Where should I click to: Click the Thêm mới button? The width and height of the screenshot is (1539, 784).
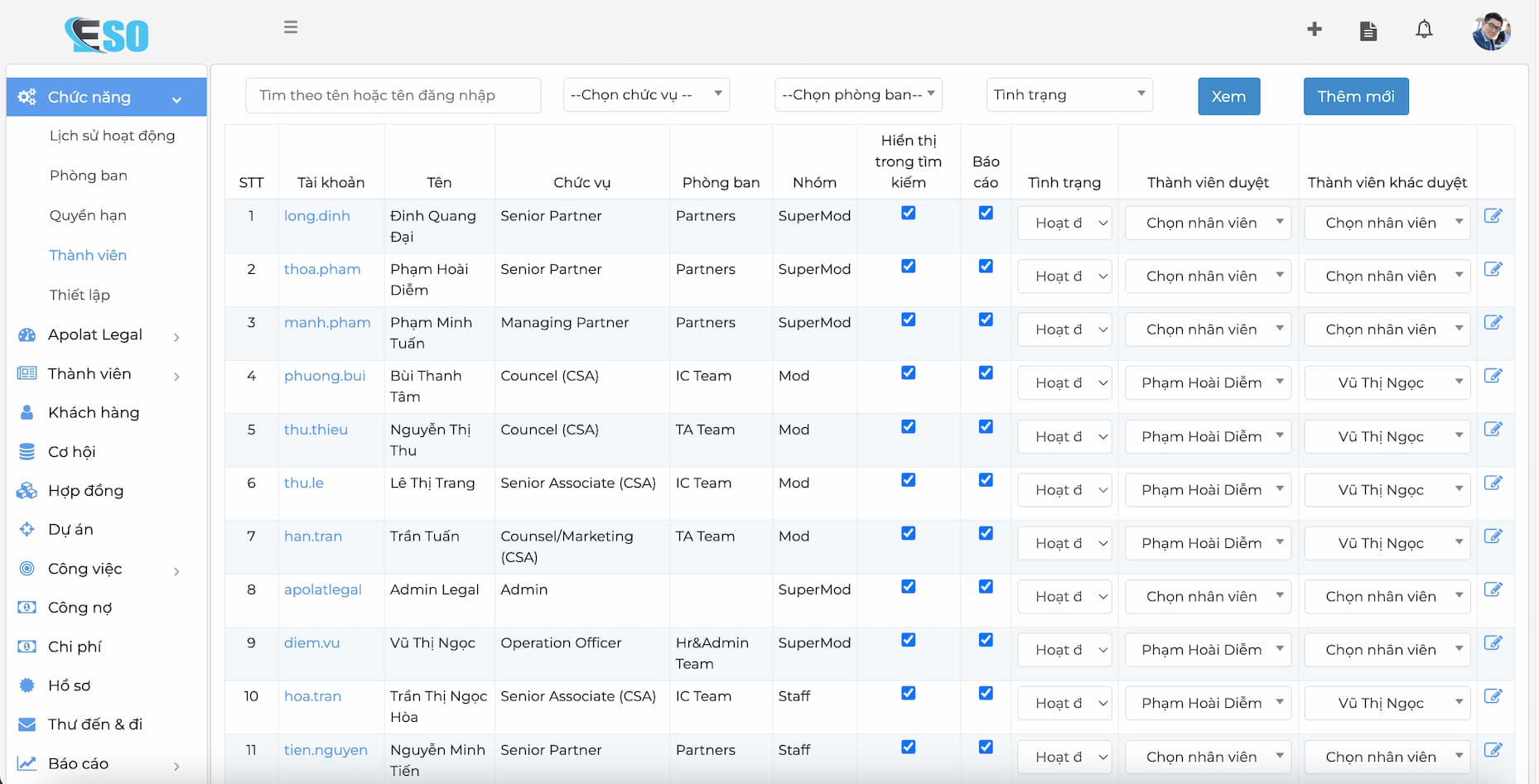1355,97
